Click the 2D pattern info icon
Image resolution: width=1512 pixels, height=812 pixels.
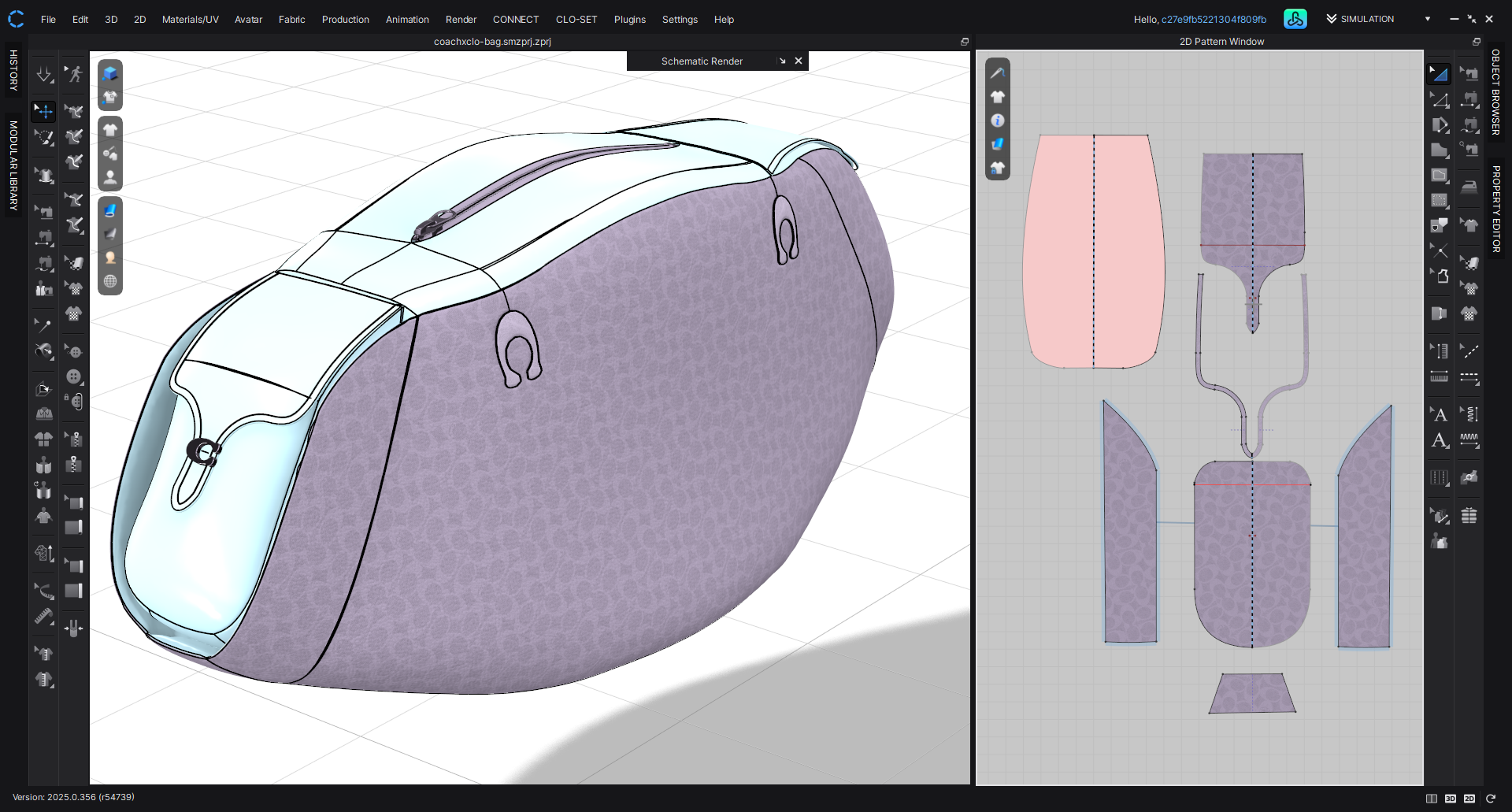click(998, 121)
